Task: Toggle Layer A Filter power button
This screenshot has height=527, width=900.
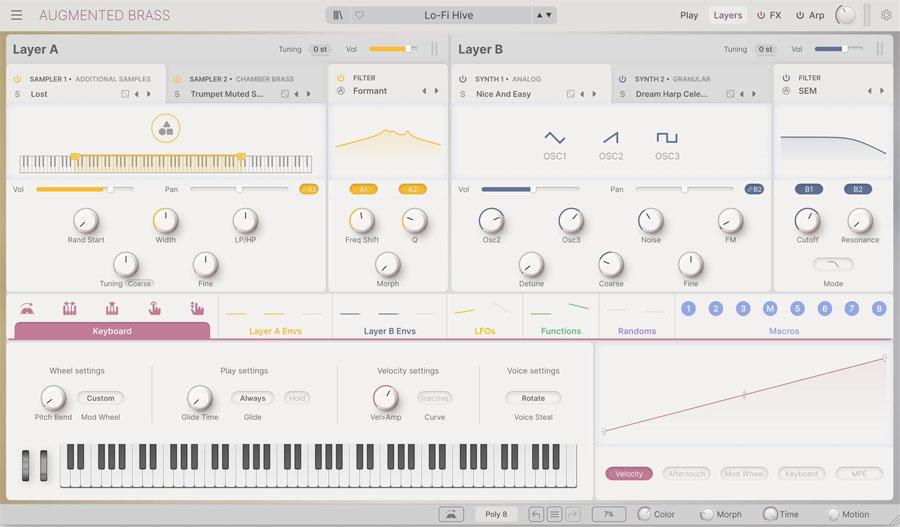Action: tap(341, 78)
